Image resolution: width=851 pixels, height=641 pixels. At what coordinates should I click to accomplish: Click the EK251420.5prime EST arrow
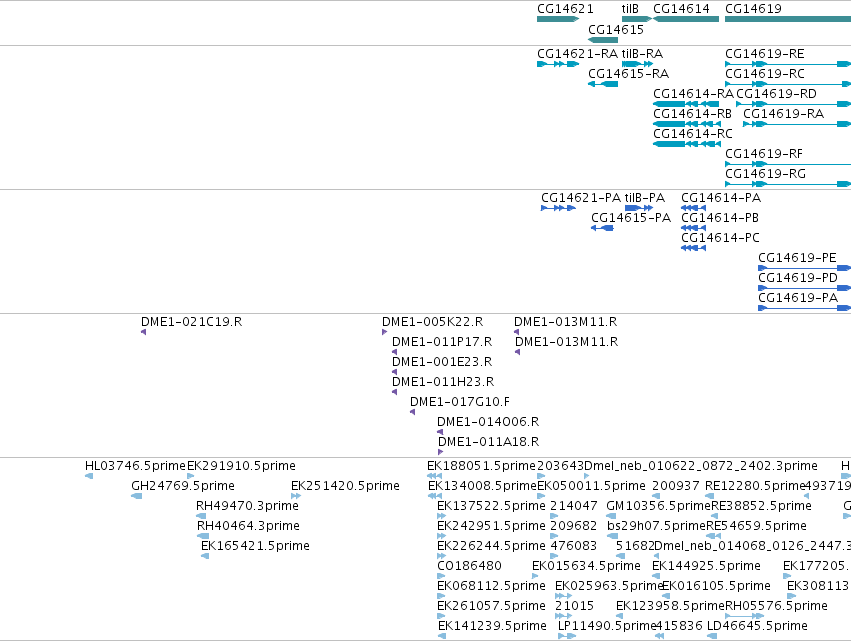[x=296, y=496]
